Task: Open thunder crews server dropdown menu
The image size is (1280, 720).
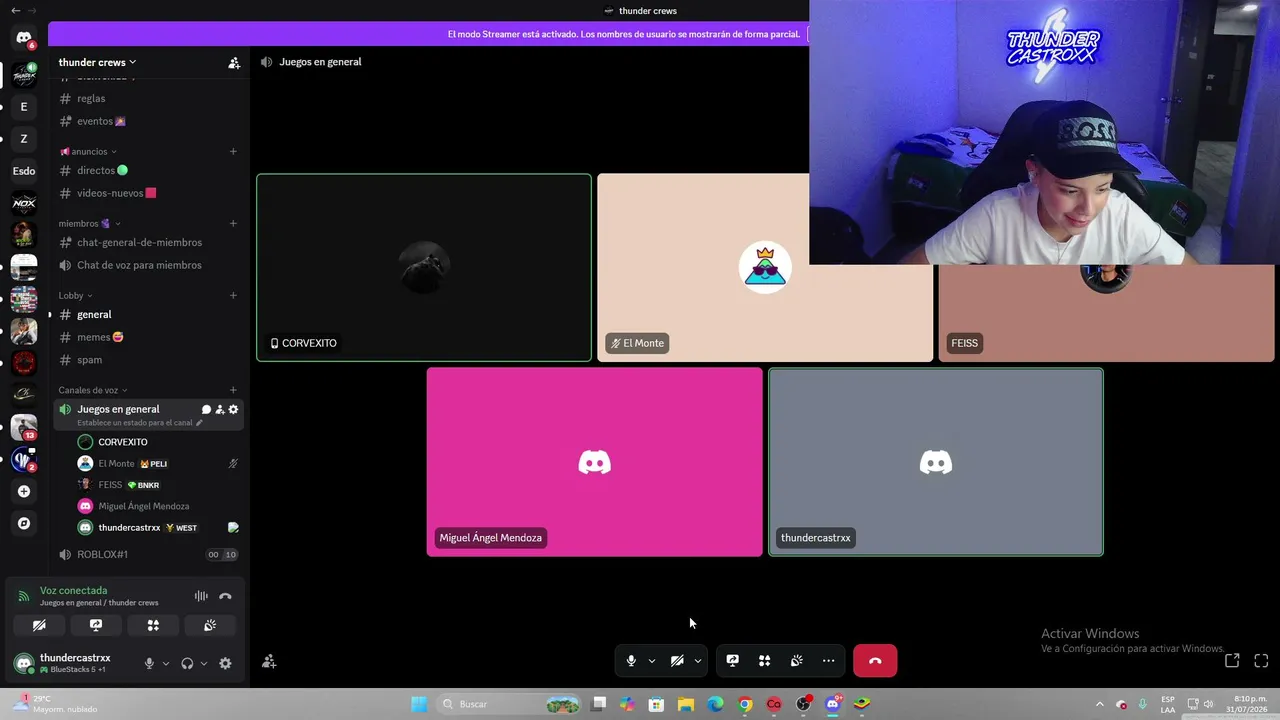Action: pyautogui.click(x=97, y=62)
